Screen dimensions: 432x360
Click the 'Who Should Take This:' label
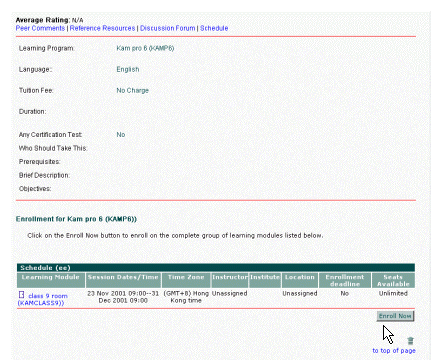[x=53, y=148]
